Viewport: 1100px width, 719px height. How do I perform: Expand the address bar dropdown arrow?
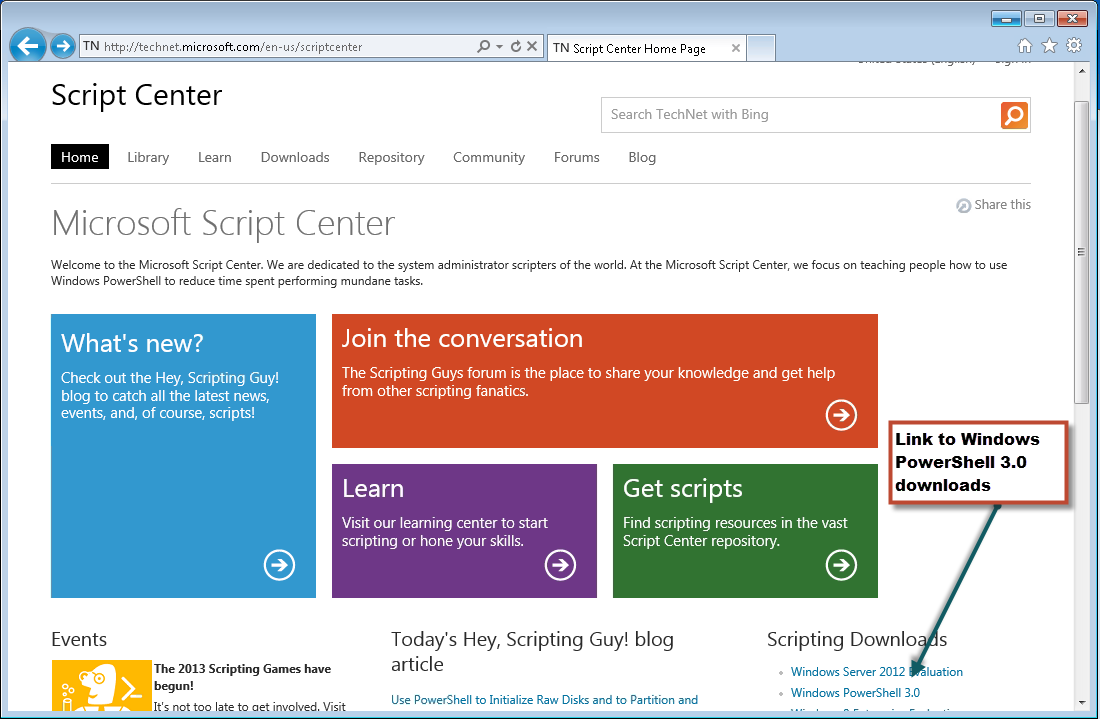[x=499, y=47]
